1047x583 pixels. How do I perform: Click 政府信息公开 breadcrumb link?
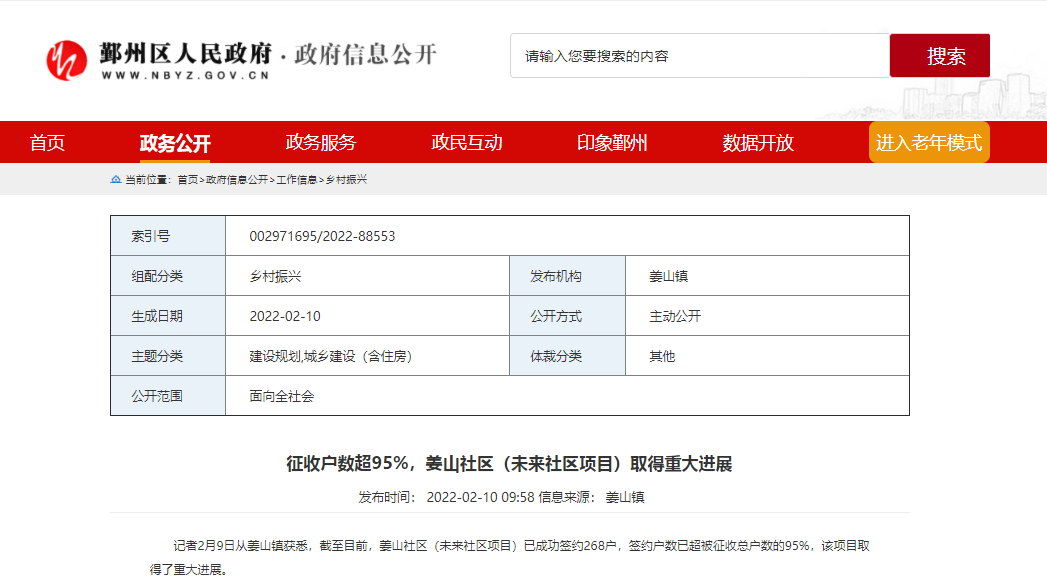[237, 180]
